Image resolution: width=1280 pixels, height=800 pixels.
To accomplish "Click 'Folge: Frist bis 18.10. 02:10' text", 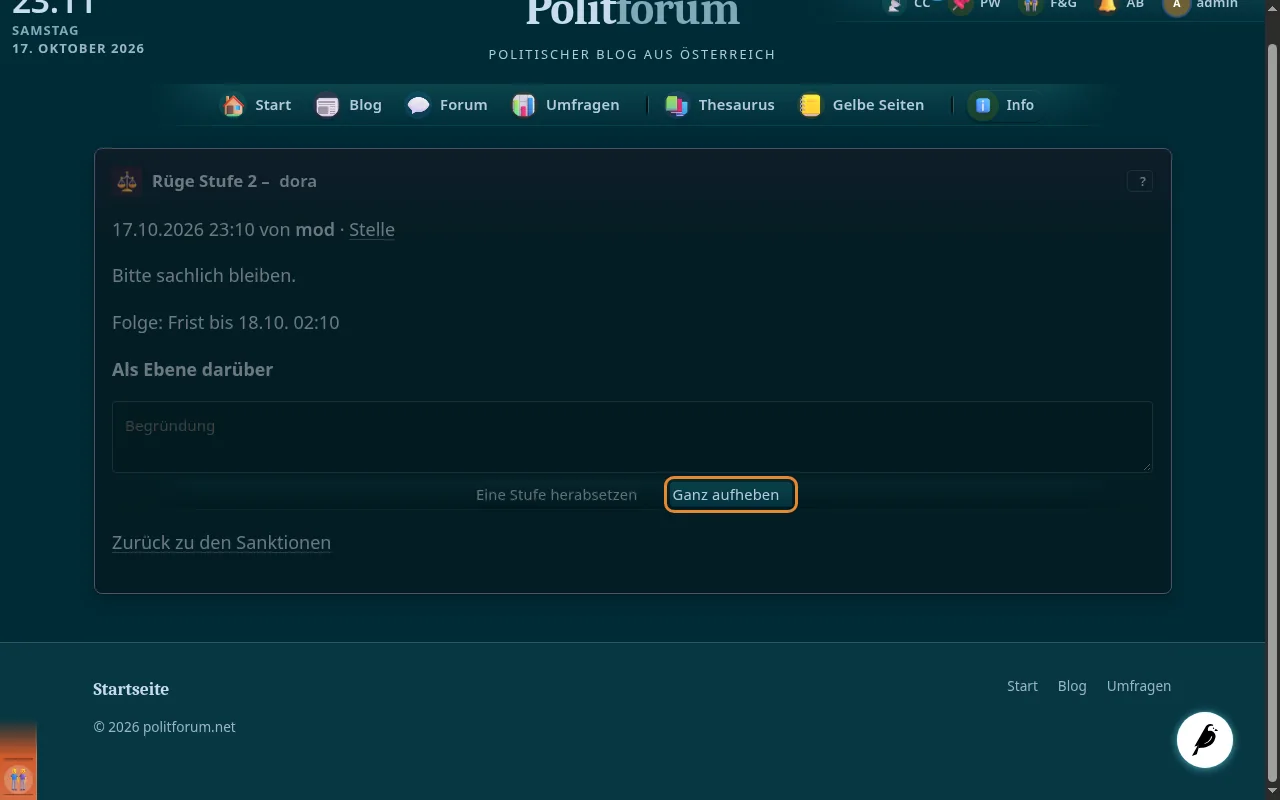I will tap(226, 322).
